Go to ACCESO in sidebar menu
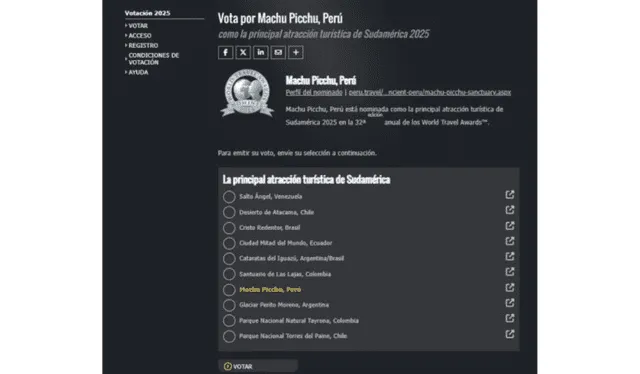 [x=140, y=36]
